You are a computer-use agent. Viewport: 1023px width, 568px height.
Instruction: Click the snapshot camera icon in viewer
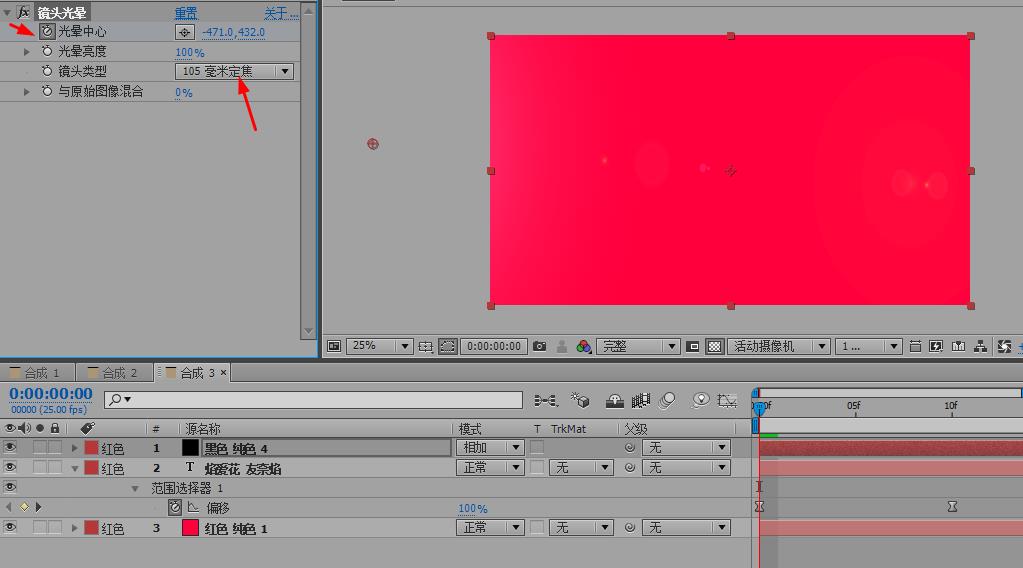[x=540, y=346]
